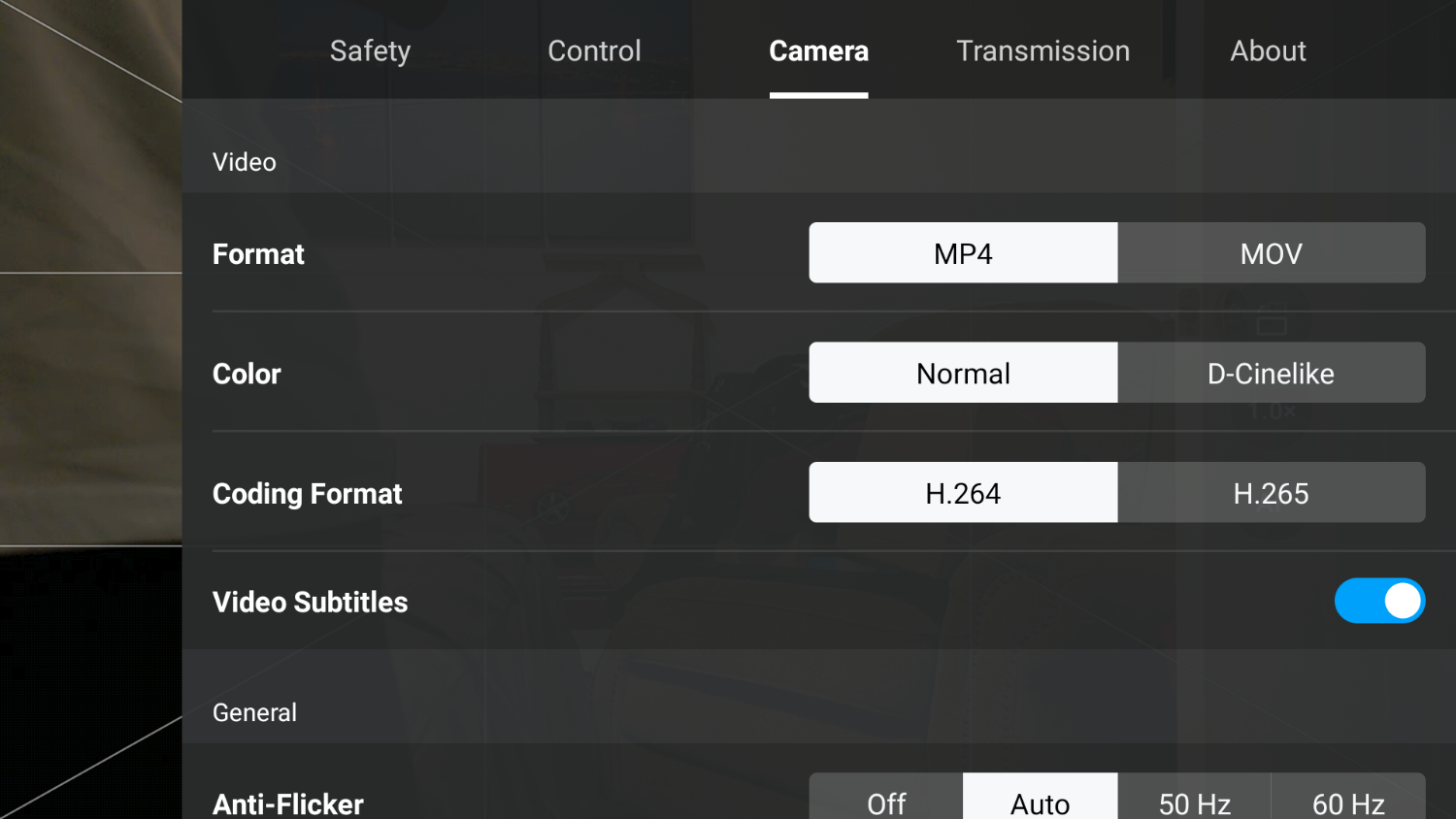
Task: Select 50 Hz anti-flicker frequency
Action: tap(1194, 802)
